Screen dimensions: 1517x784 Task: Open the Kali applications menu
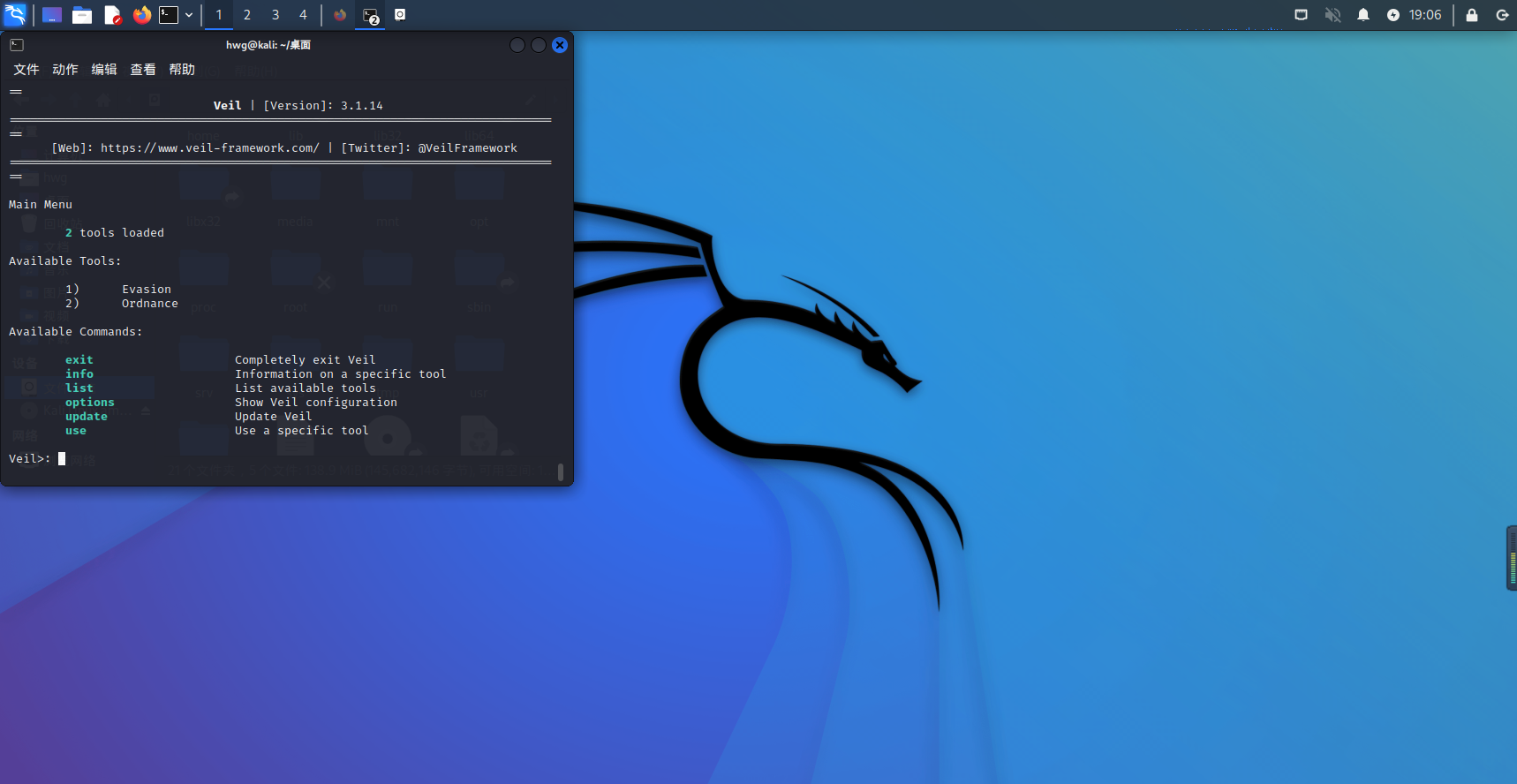point(15,15)
